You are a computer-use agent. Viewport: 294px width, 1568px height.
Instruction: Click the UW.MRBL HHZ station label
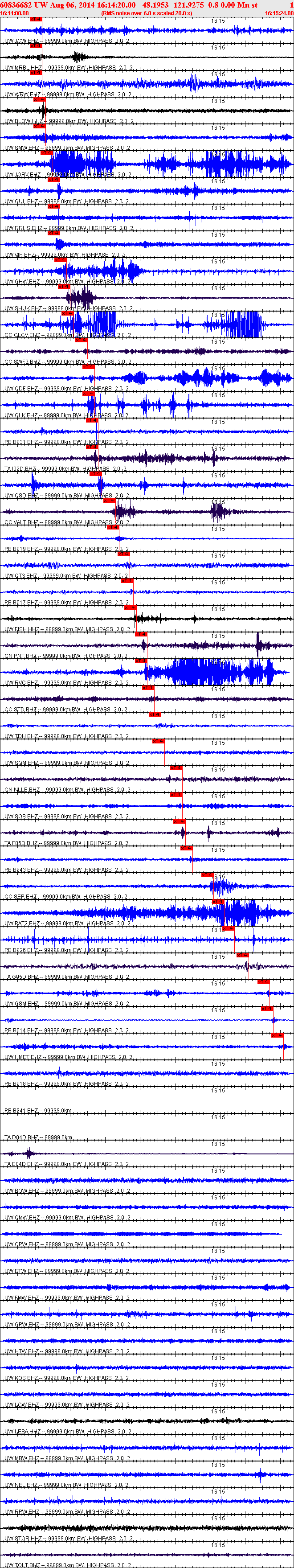23,68
